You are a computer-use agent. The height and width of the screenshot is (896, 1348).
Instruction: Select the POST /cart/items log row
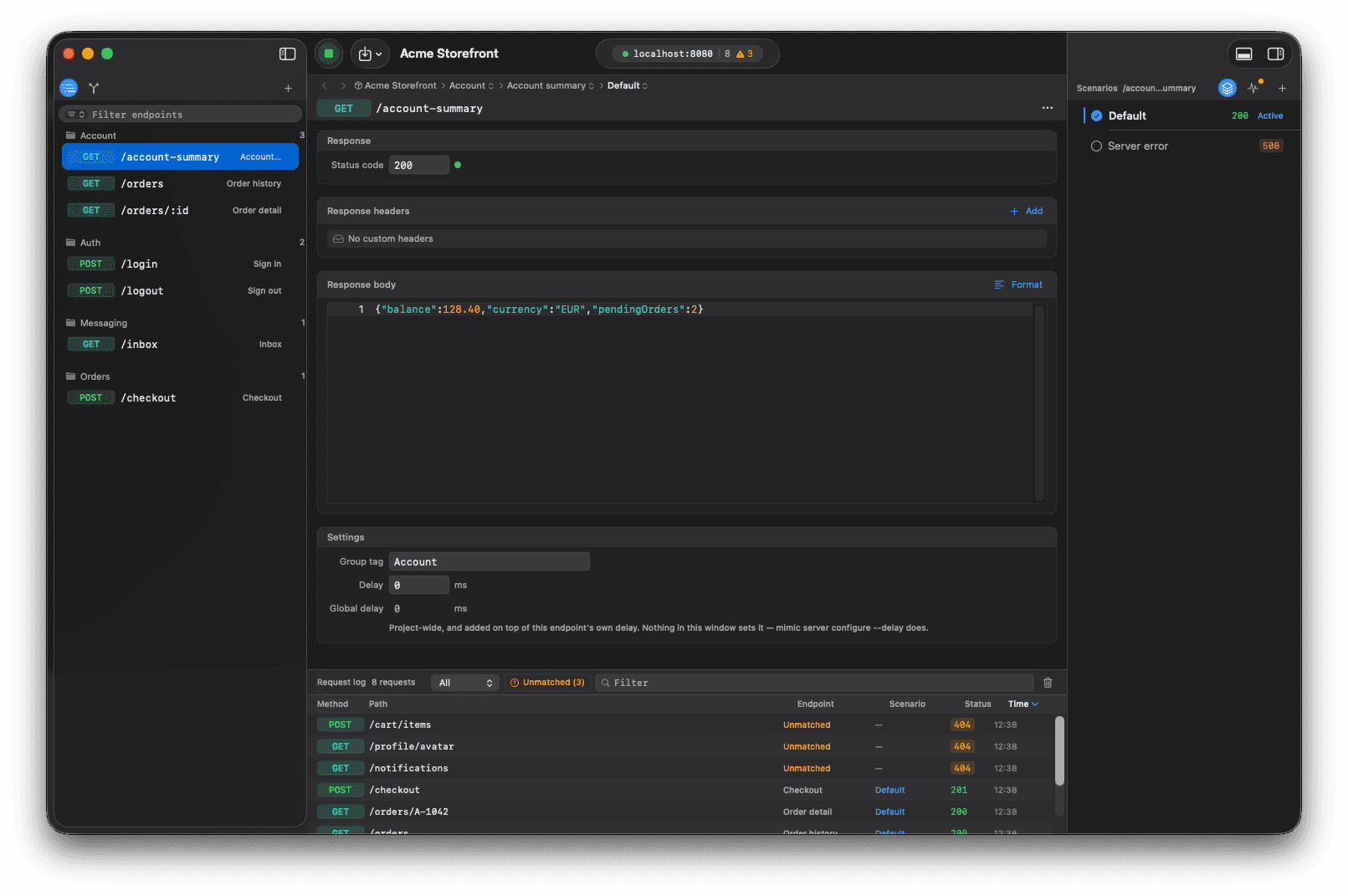pos(682,725)
